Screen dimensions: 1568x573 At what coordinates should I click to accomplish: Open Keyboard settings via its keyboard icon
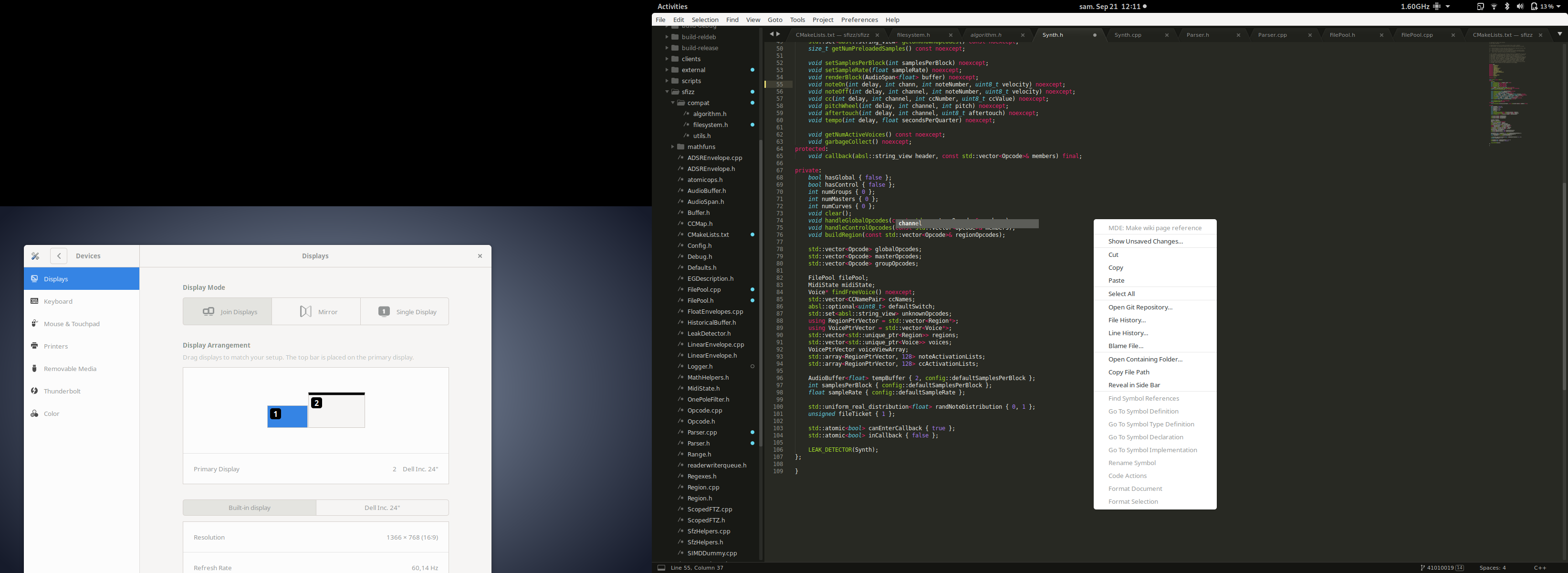(35, 301)
